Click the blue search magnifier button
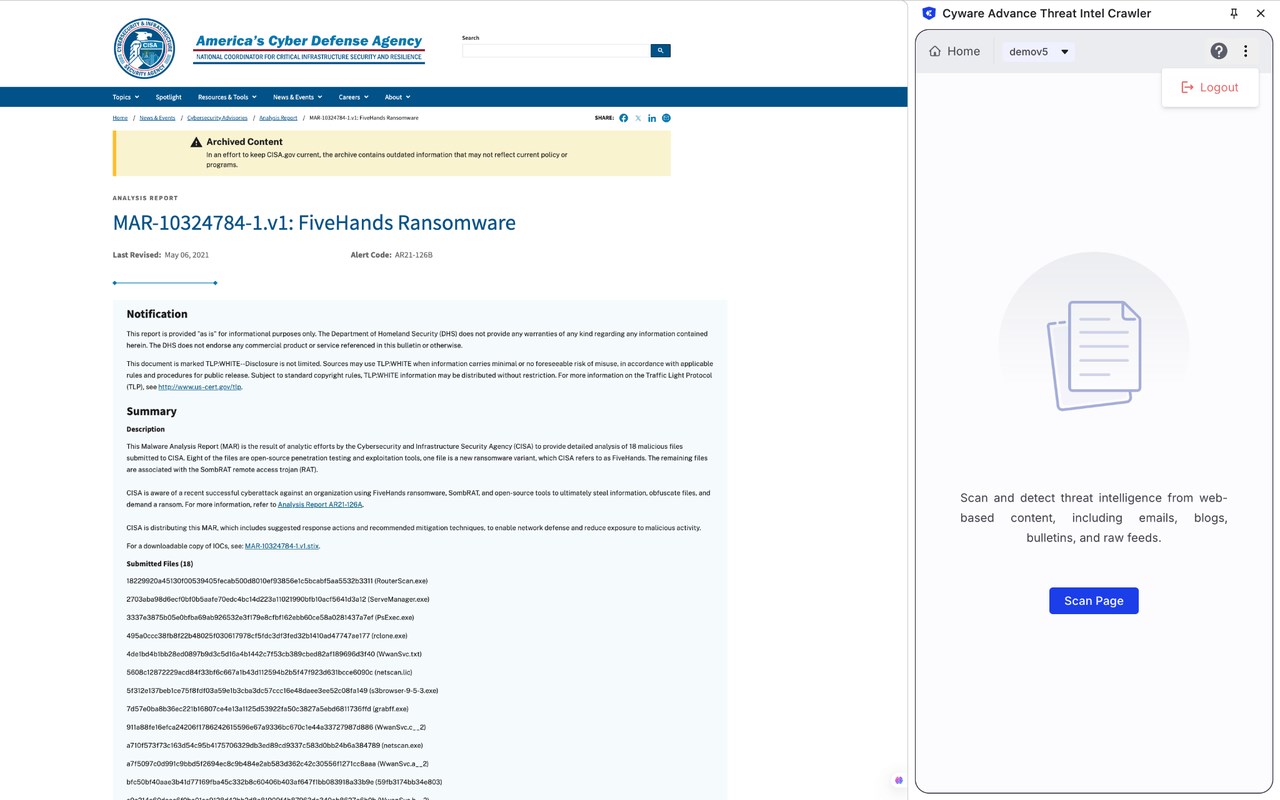This screenshot has height=800, width=1280. [x=660, y=50]
